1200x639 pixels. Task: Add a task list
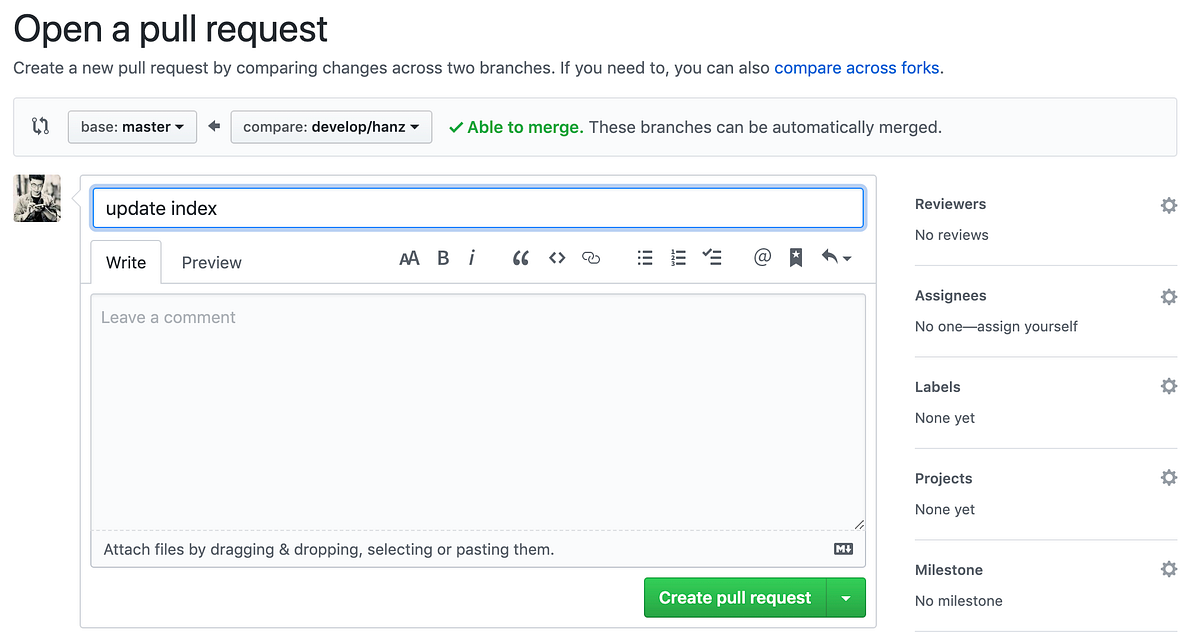coord(712,258)
